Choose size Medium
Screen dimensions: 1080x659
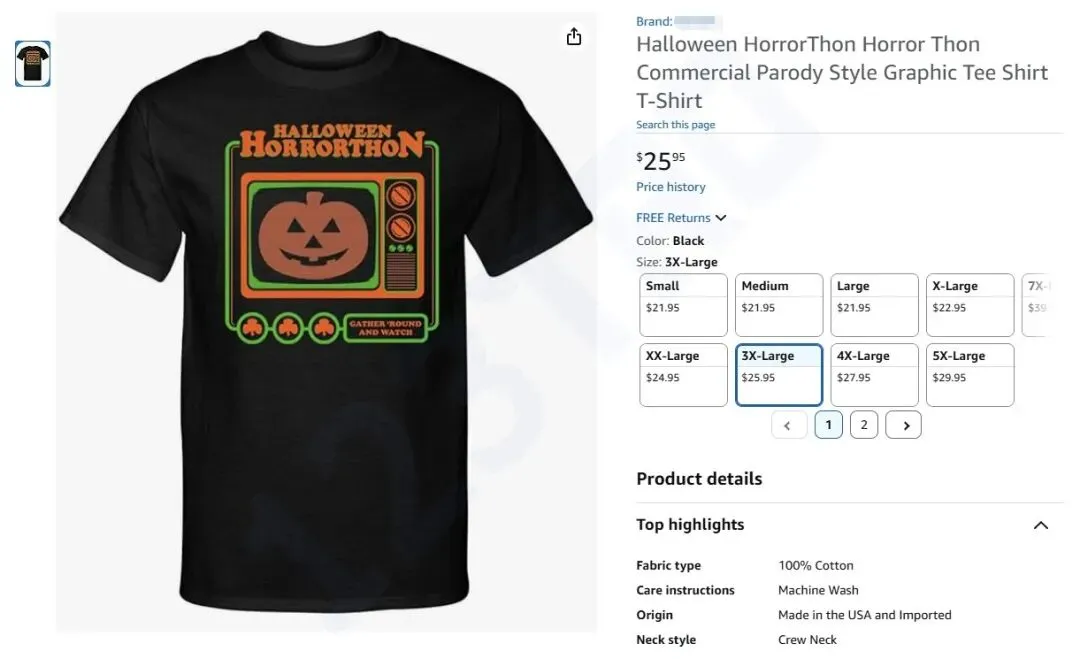click(x=778, y=304)
